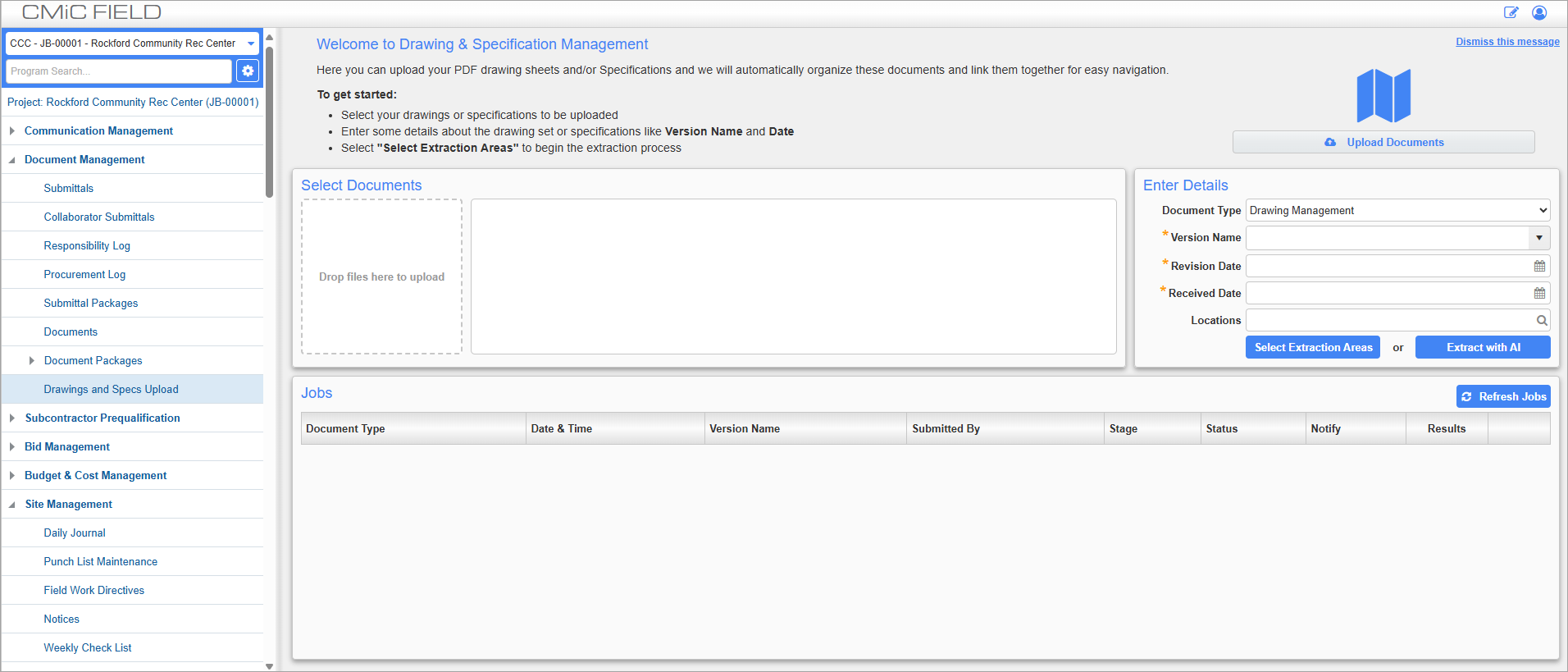Screen dimensions: 1568x672
Task: Expand Communication Management section
Action: 12,130
